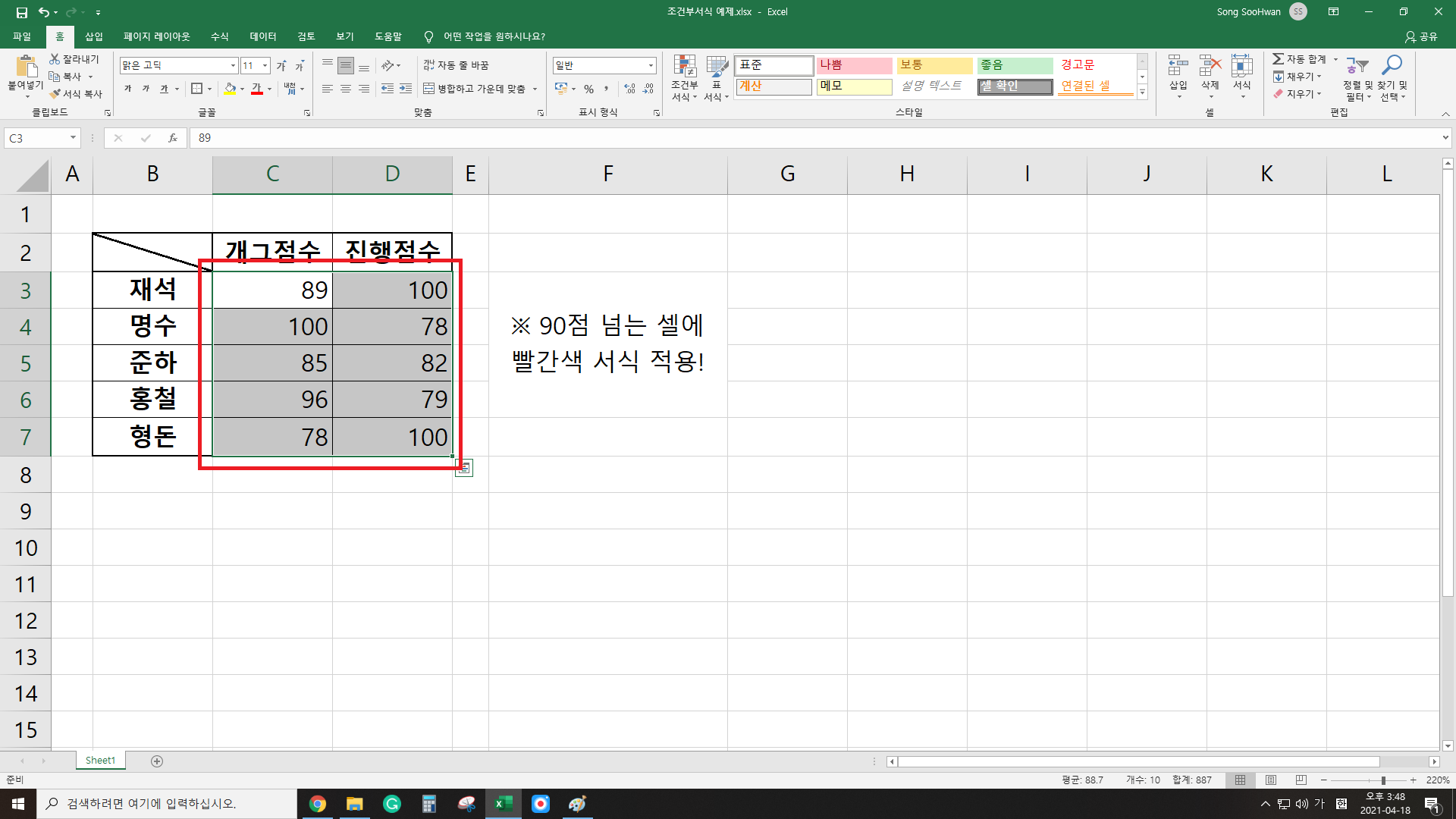Open Sort & Filter (정렬 및 필터)
Viewport: 1456px width, 819px height.
click(x=1357, y=78)
